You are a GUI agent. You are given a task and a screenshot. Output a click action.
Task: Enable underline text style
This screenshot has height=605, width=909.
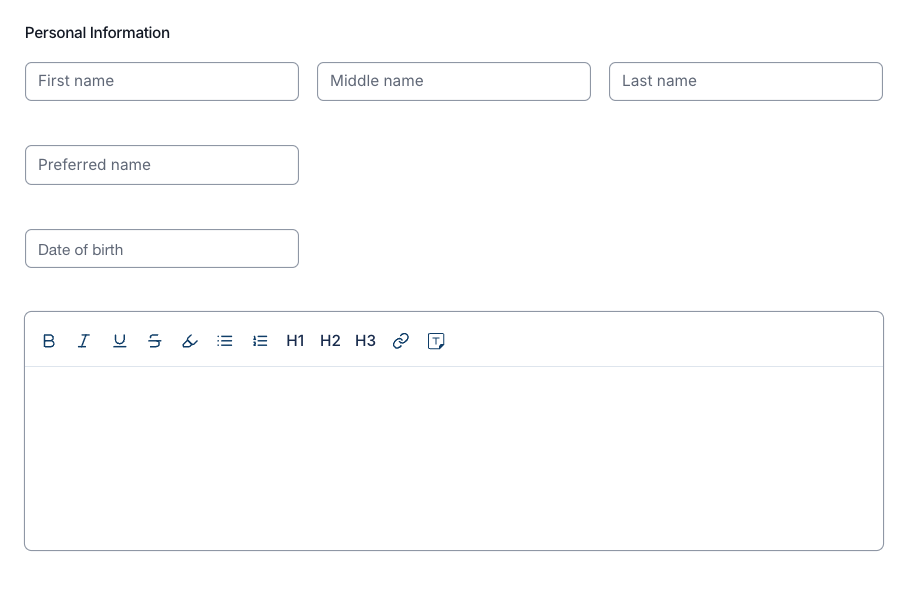click(x=120, y=341)
